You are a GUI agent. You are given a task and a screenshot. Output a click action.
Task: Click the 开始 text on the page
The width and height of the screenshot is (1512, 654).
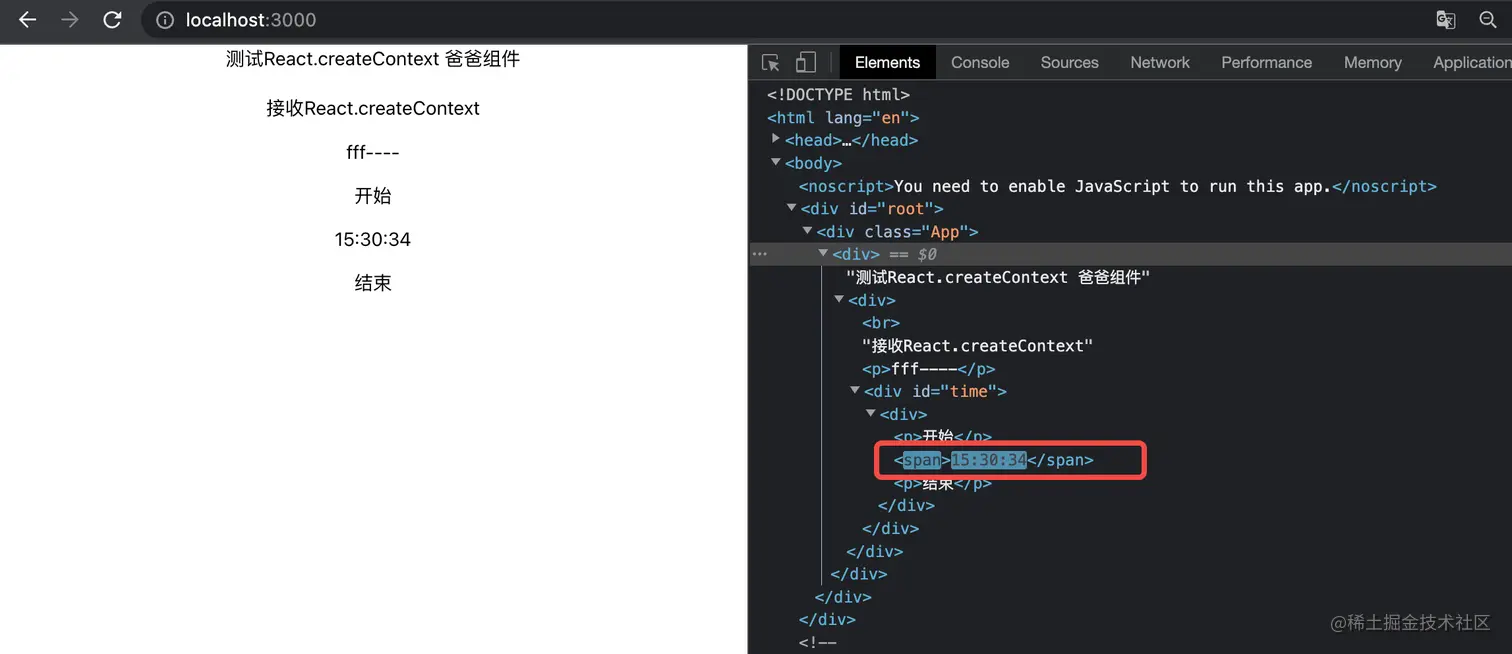tap(373, 196)
